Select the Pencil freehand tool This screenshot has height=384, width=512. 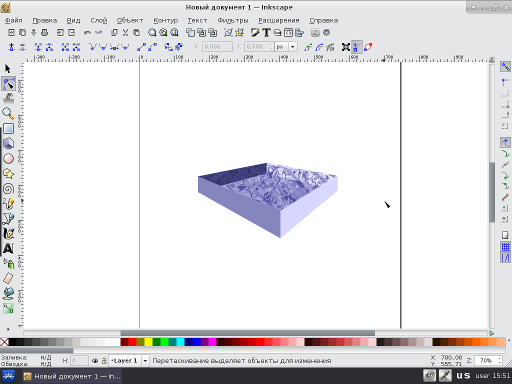(x=8, y=204)
